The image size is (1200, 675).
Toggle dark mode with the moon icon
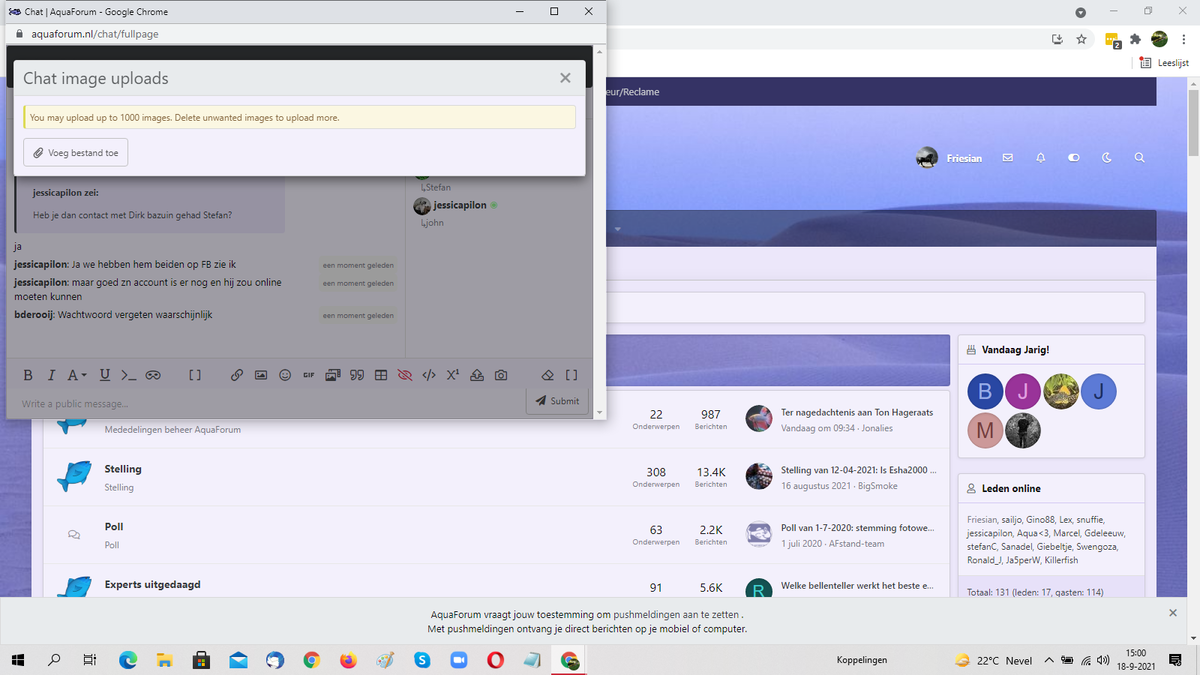(1107, 158)
